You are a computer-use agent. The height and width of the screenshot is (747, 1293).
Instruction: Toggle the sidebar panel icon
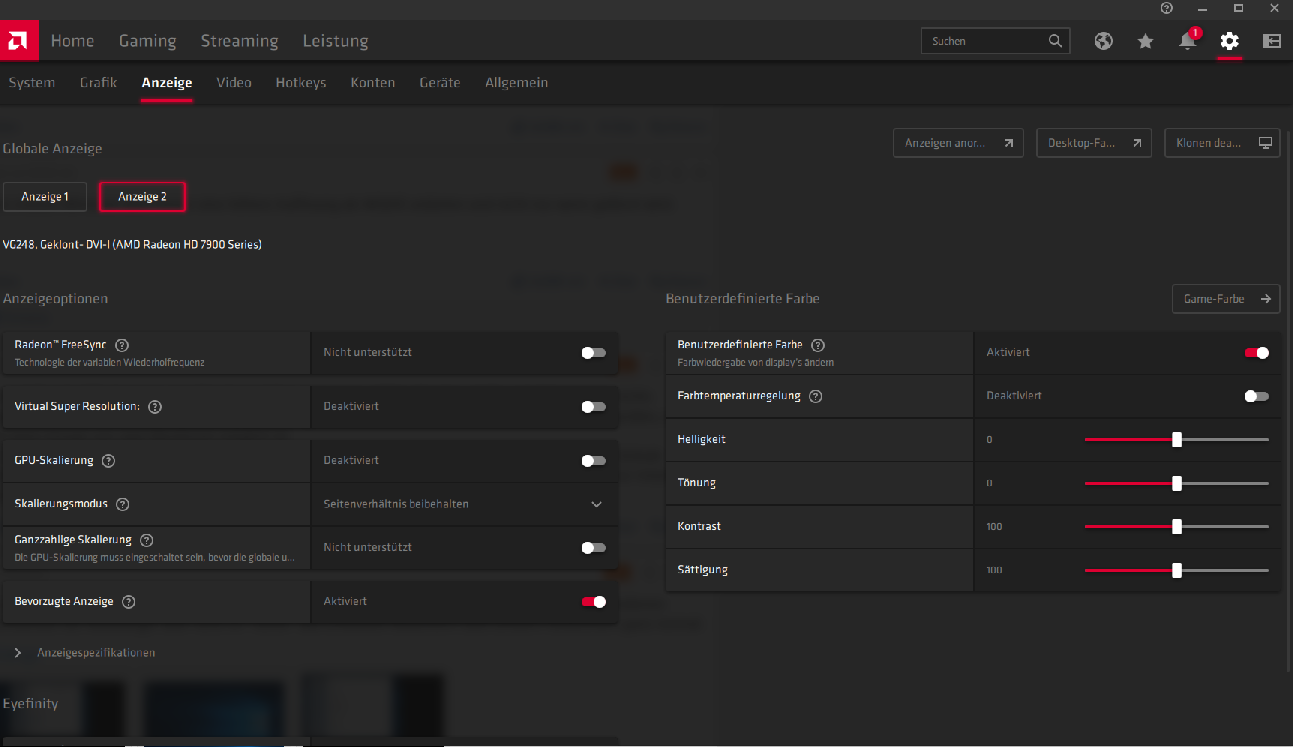(x=1272, y=41)
